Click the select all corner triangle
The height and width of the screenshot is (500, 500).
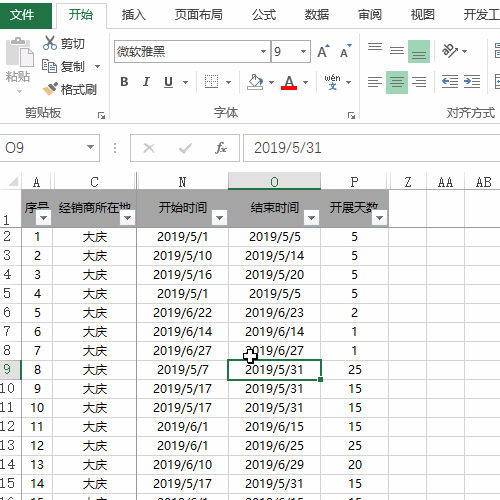pyautogui.click(x=13, y=182)
